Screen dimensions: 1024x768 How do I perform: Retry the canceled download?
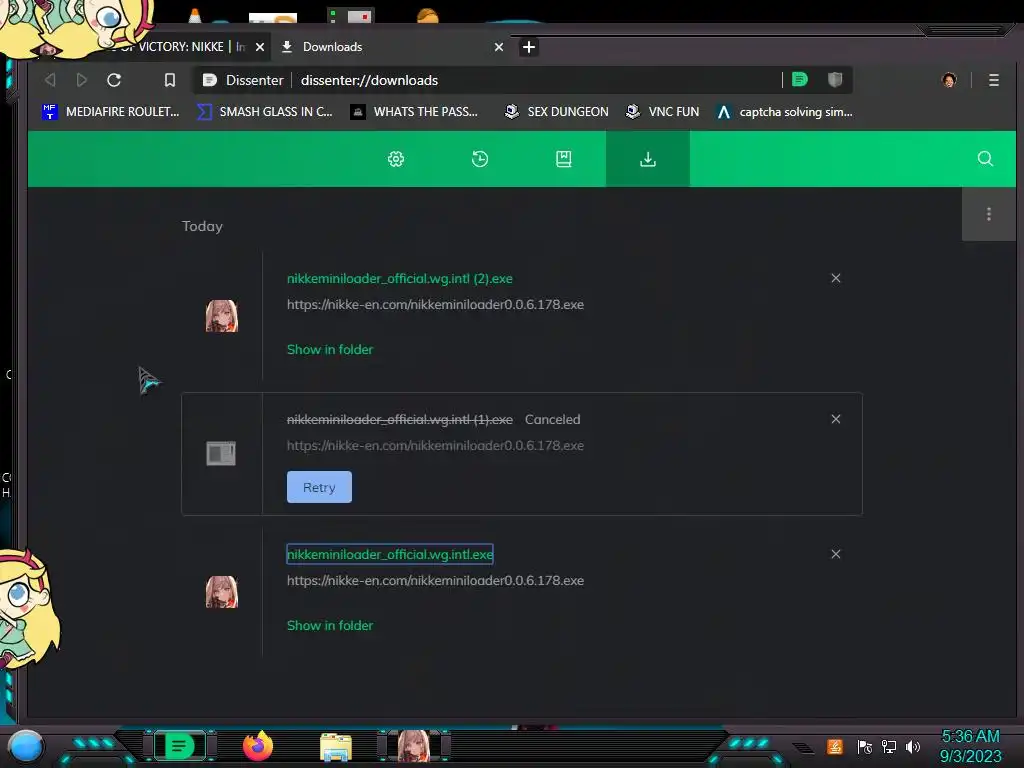coord(319,487)
